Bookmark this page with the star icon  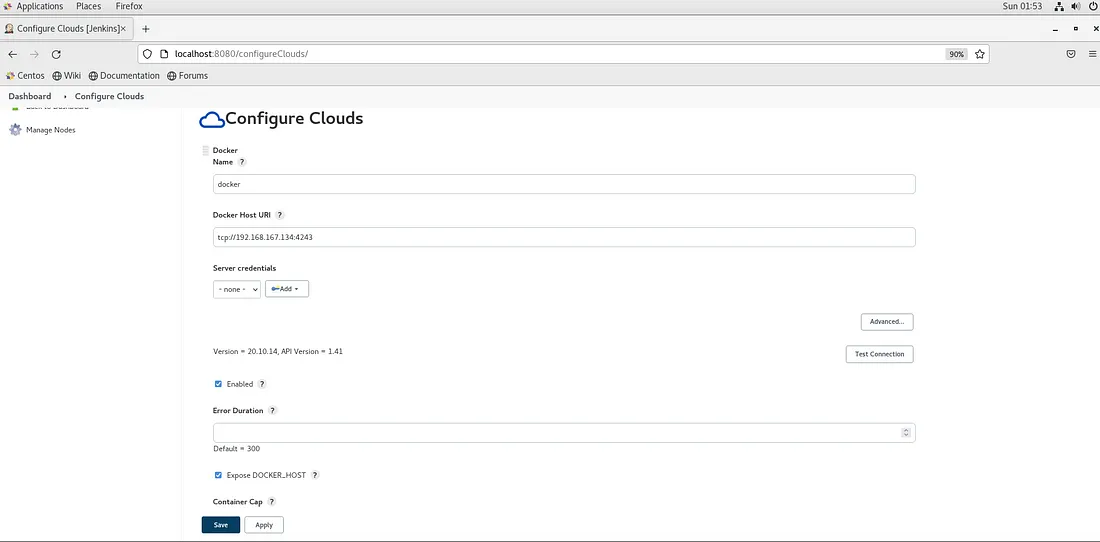(x=979, y=54)
